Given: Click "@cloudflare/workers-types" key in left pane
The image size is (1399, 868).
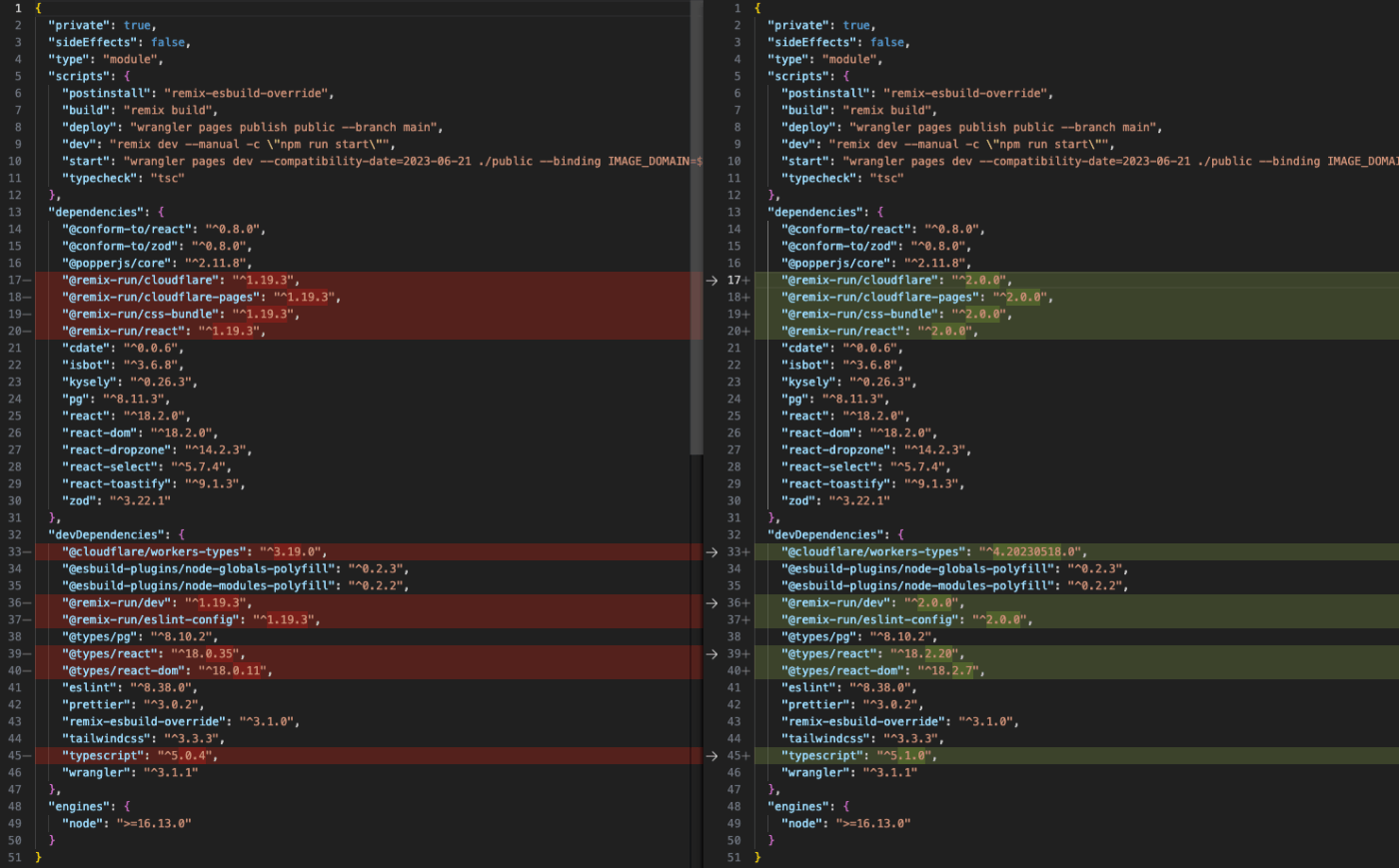Looking at the screenshot, I should point(154,552).
